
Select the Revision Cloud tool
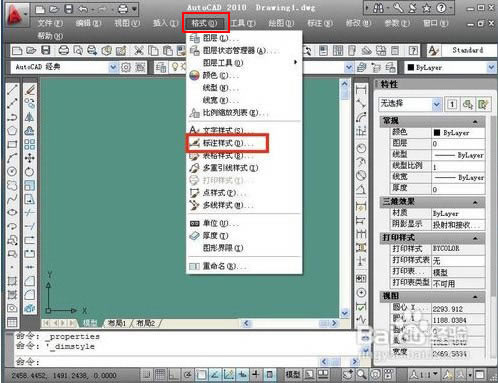click(12, 185)
